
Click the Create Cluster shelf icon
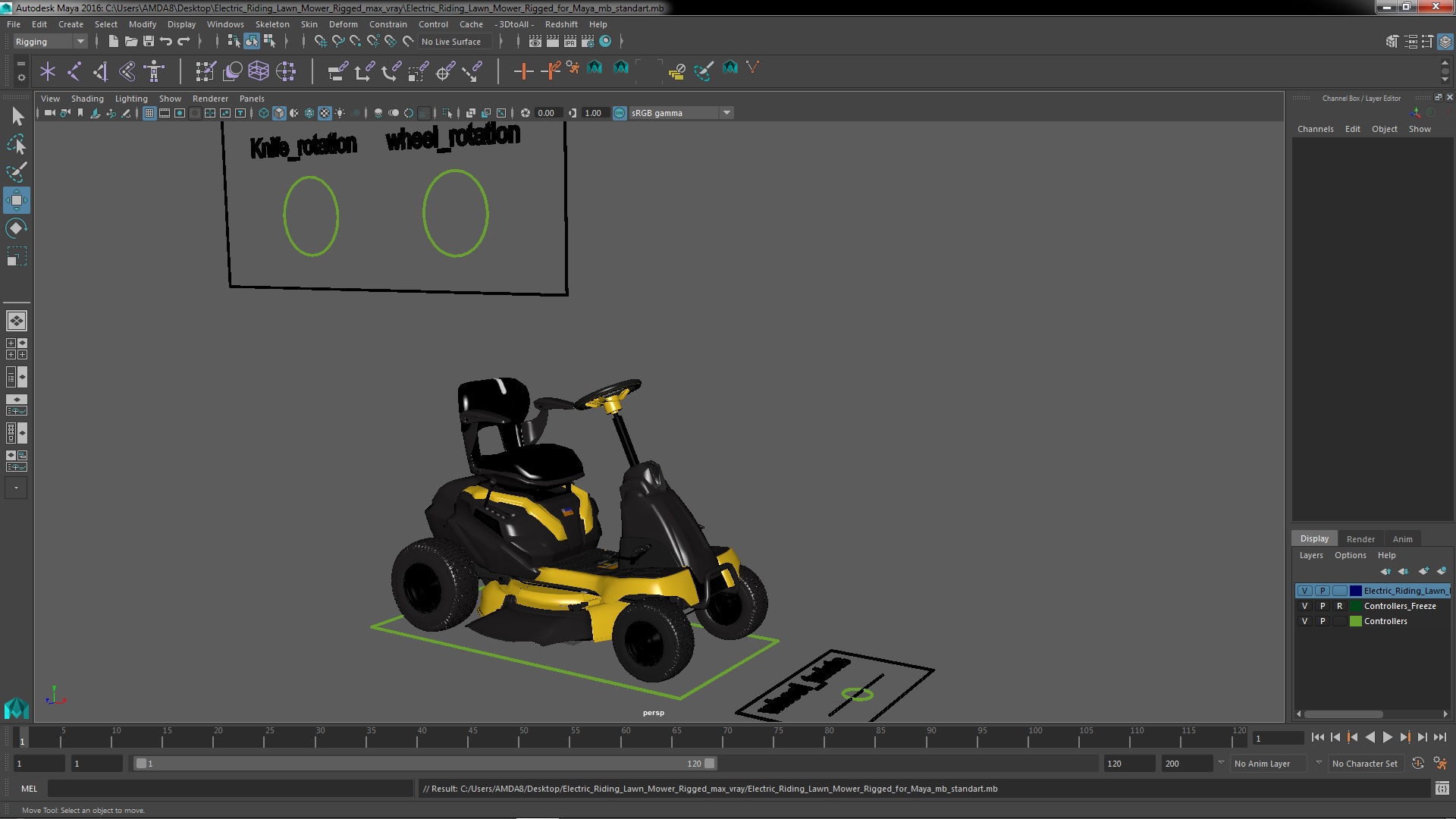tap(285, 71)
